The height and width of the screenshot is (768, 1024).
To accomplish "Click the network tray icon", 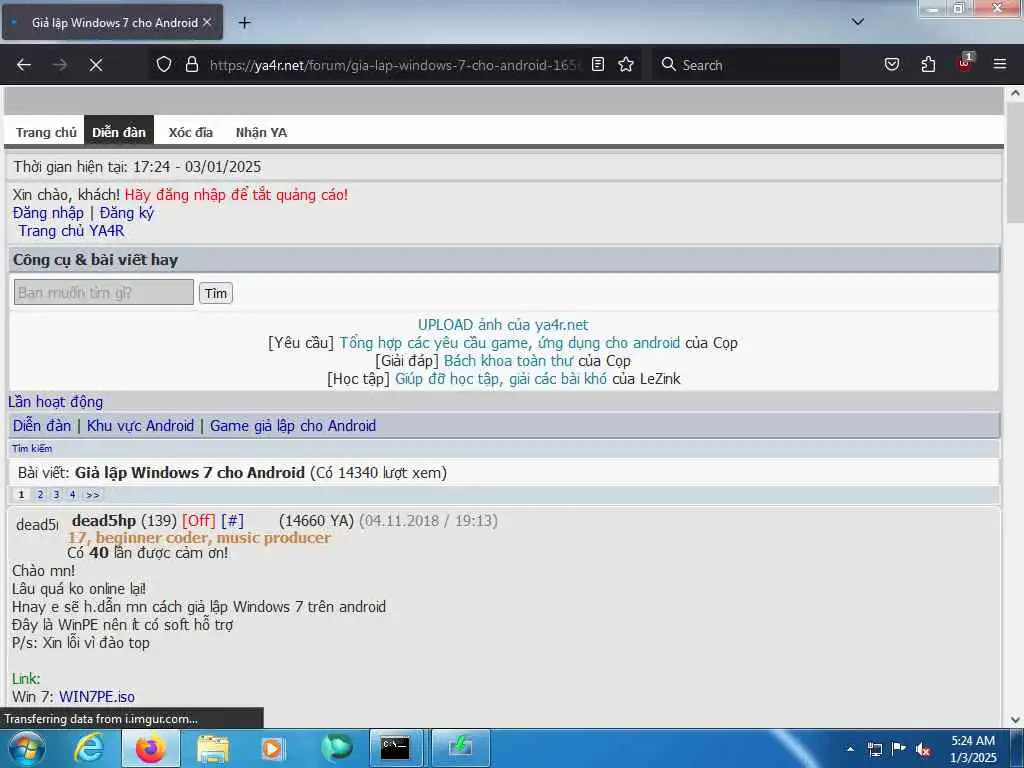I will (x=874, y=749).
